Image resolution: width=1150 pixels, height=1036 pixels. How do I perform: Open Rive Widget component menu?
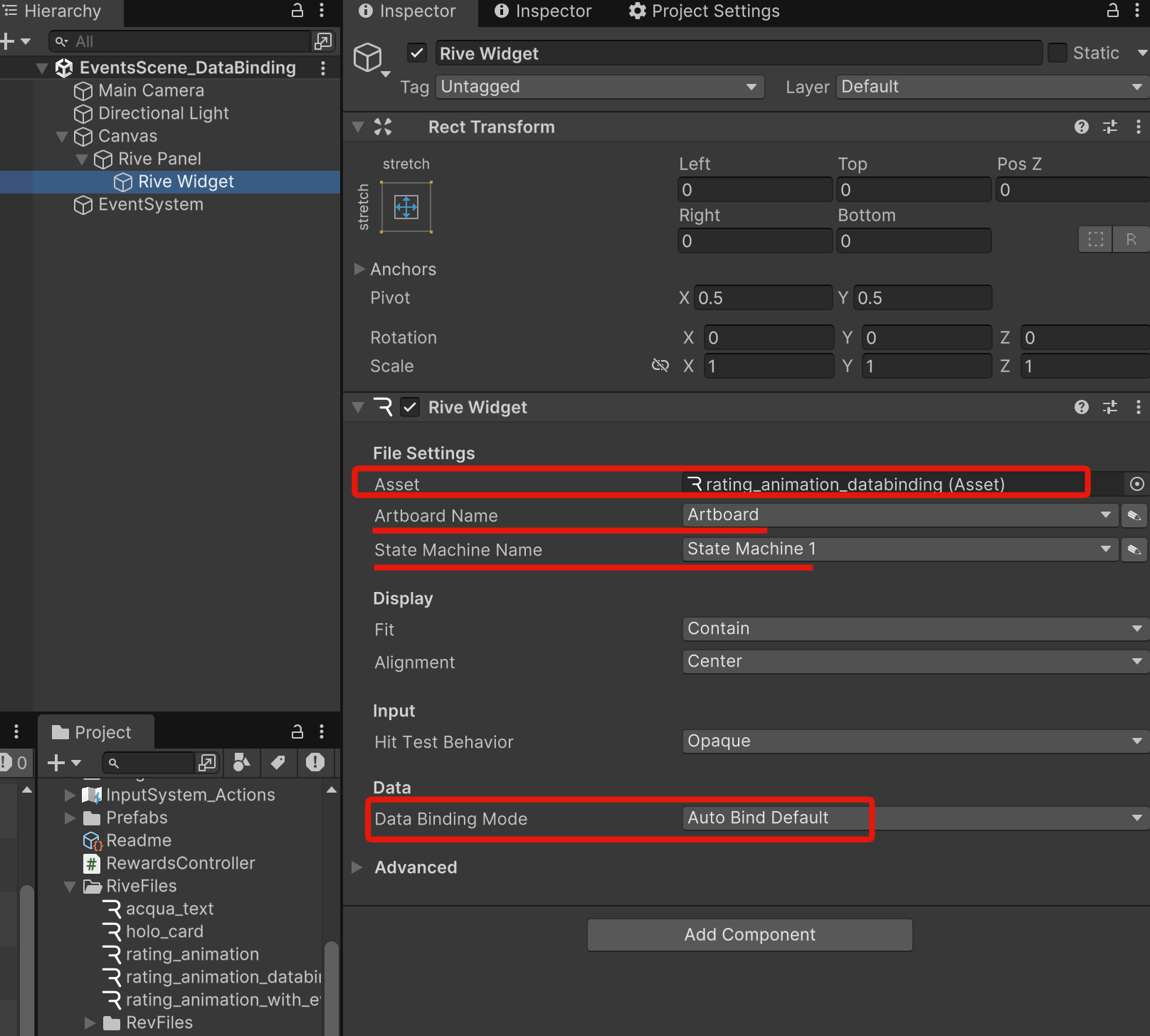click(1139, 407)
